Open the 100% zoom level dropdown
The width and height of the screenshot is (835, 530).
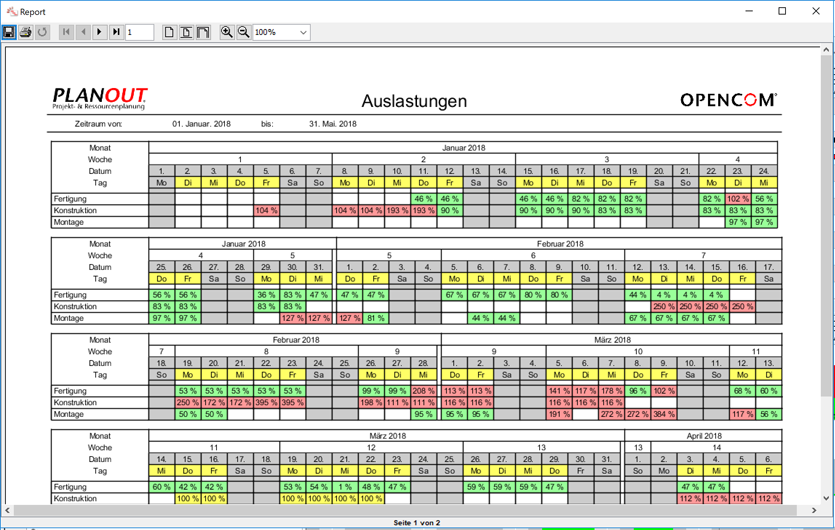pos(281,32)
